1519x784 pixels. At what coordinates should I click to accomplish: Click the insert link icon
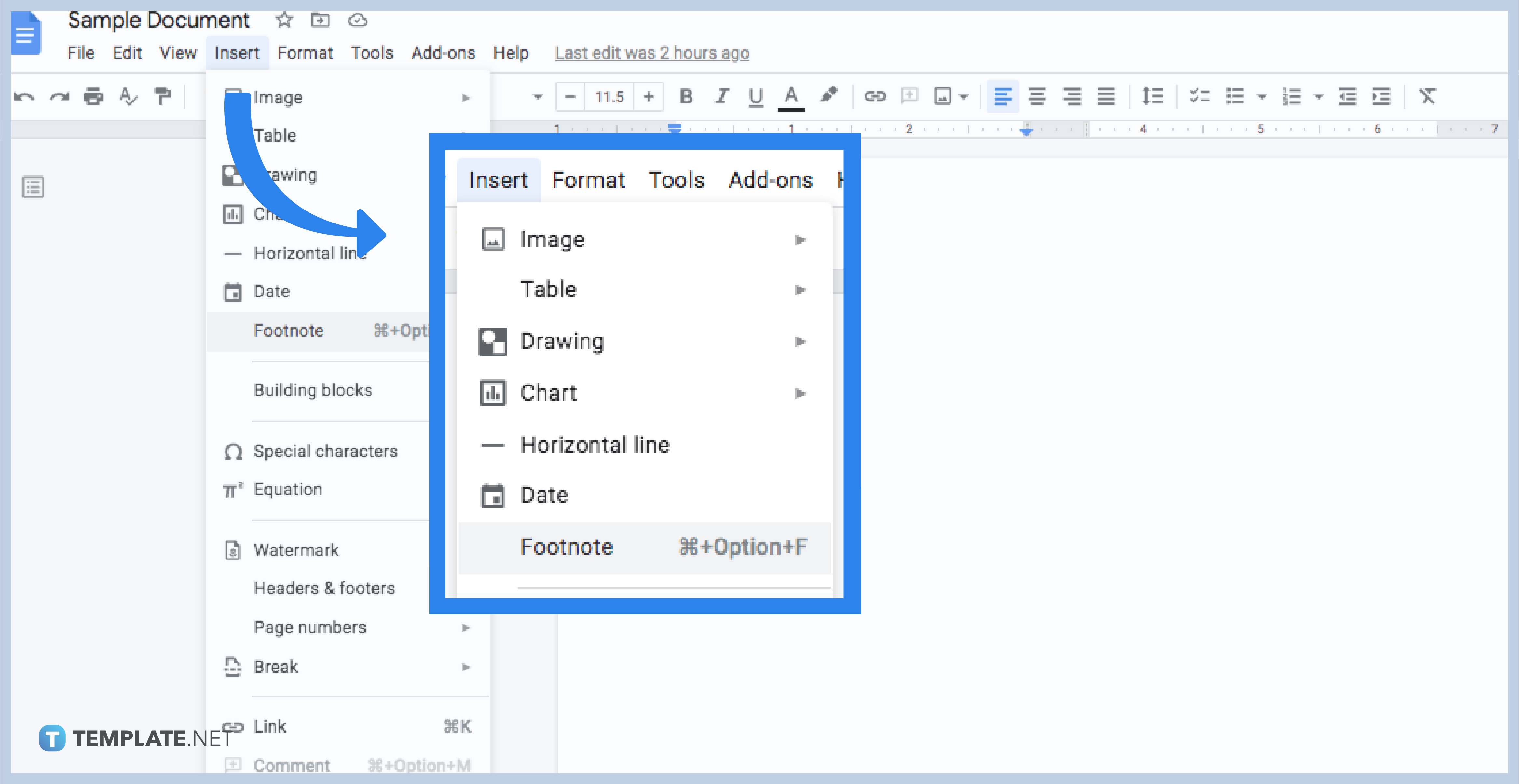point(875,96)
